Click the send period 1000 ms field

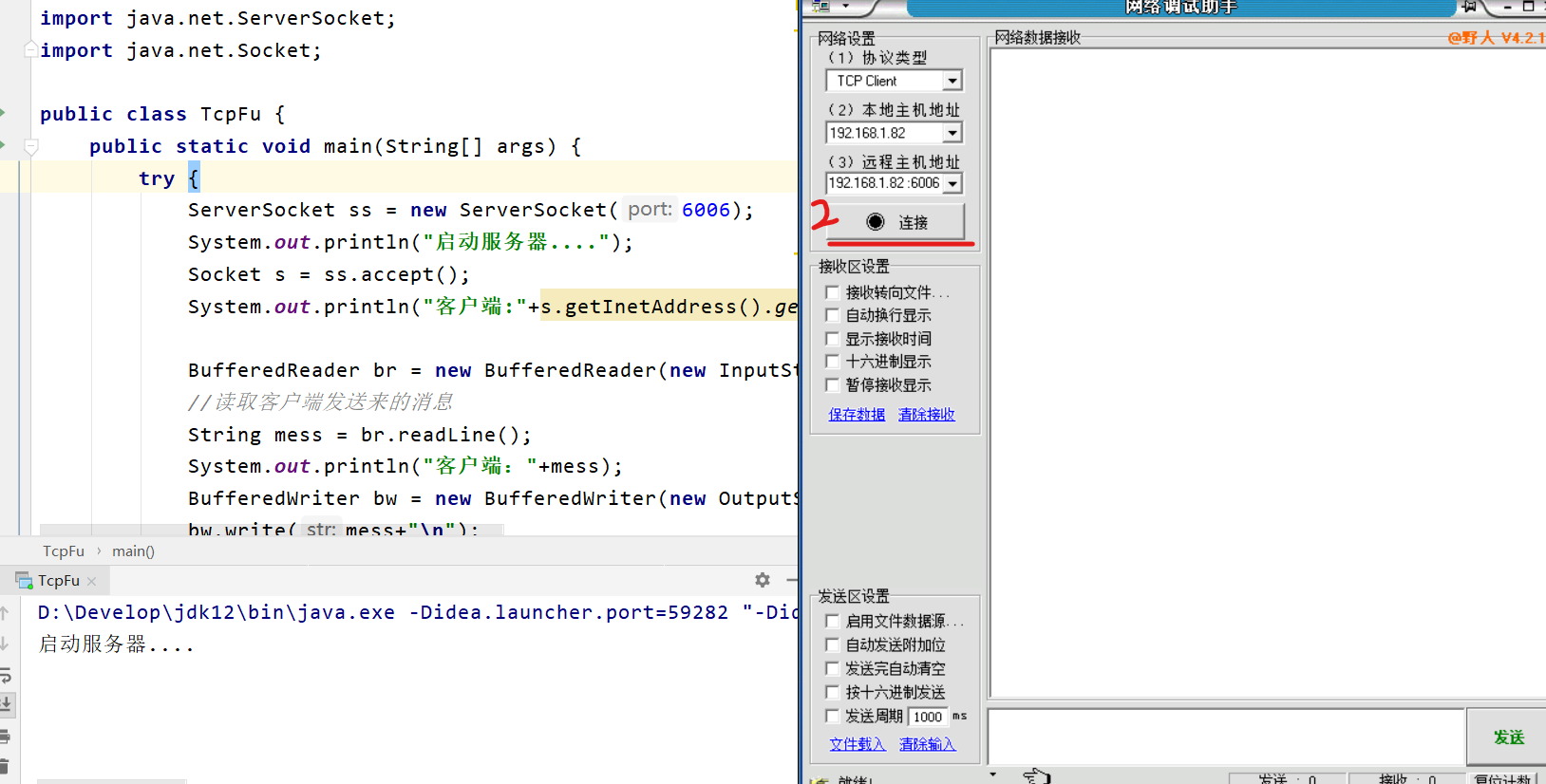pos(928,717)
